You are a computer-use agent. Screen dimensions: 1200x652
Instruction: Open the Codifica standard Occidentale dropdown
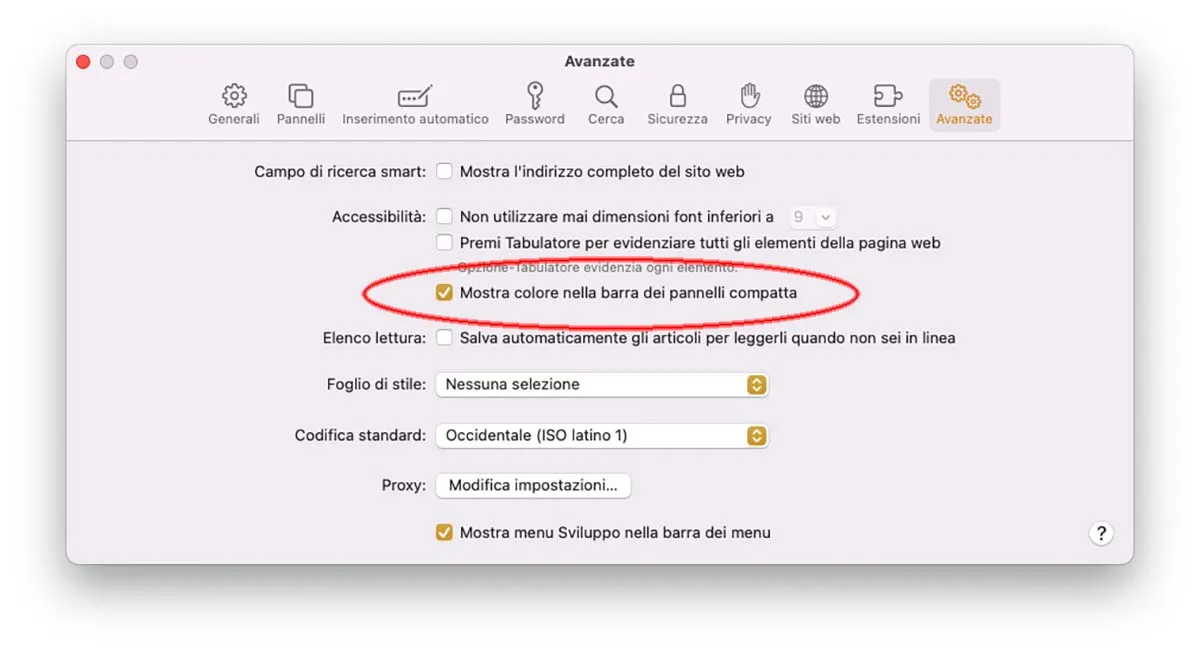point(601,436)
